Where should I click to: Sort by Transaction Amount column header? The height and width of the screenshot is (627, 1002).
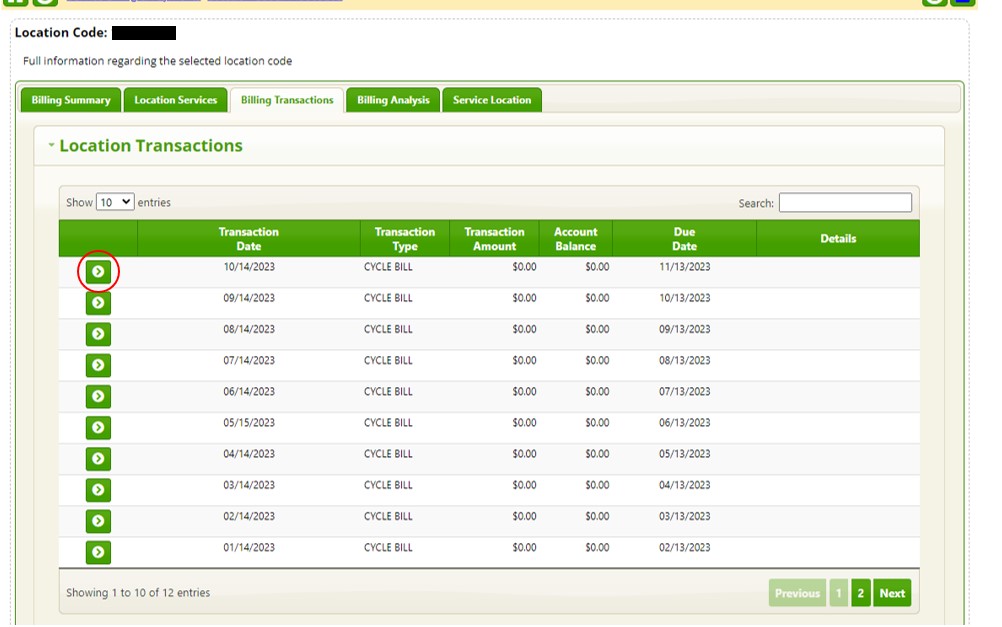(494, 238)
